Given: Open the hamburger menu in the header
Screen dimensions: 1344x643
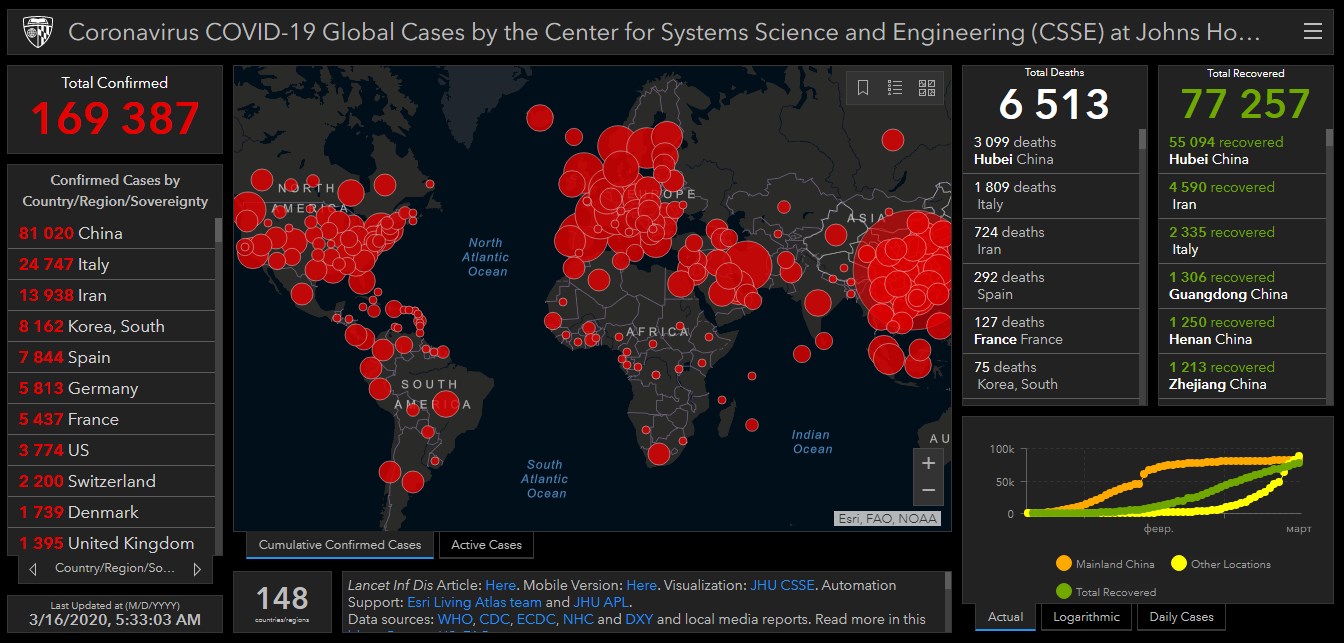Looking at the screenshot, I should (x=1313, y=32).
